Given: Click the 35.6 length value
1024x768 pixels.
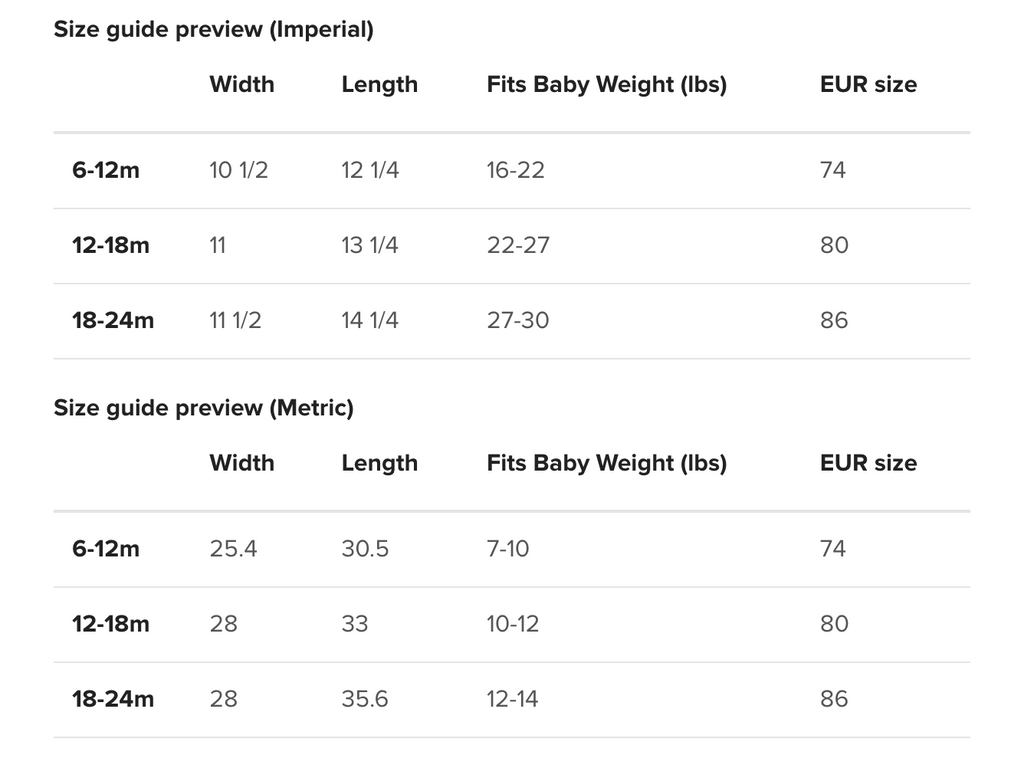Looking at the screenshot, I should pos(365,699).
